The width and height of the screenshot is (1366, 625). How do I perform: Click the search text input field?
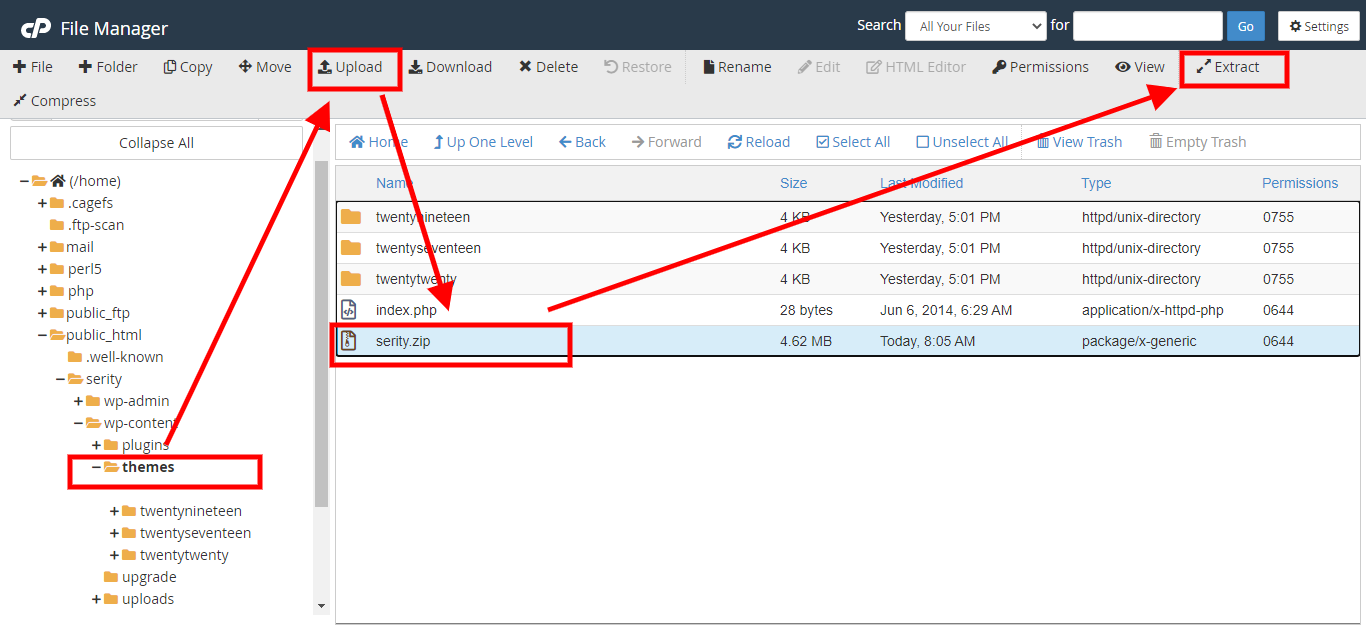click(x=1147, y=26)
